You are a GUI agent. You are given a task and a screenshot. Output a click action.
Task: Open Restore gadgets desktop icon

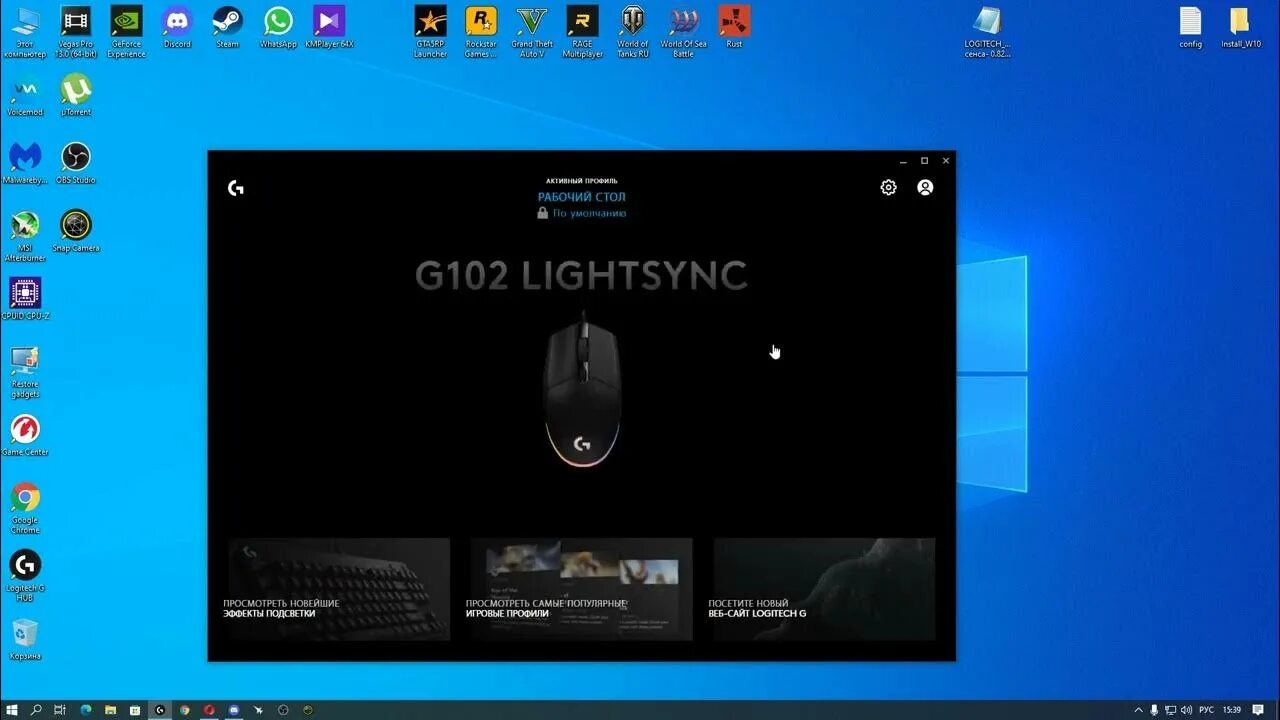(x=25, y=372)
